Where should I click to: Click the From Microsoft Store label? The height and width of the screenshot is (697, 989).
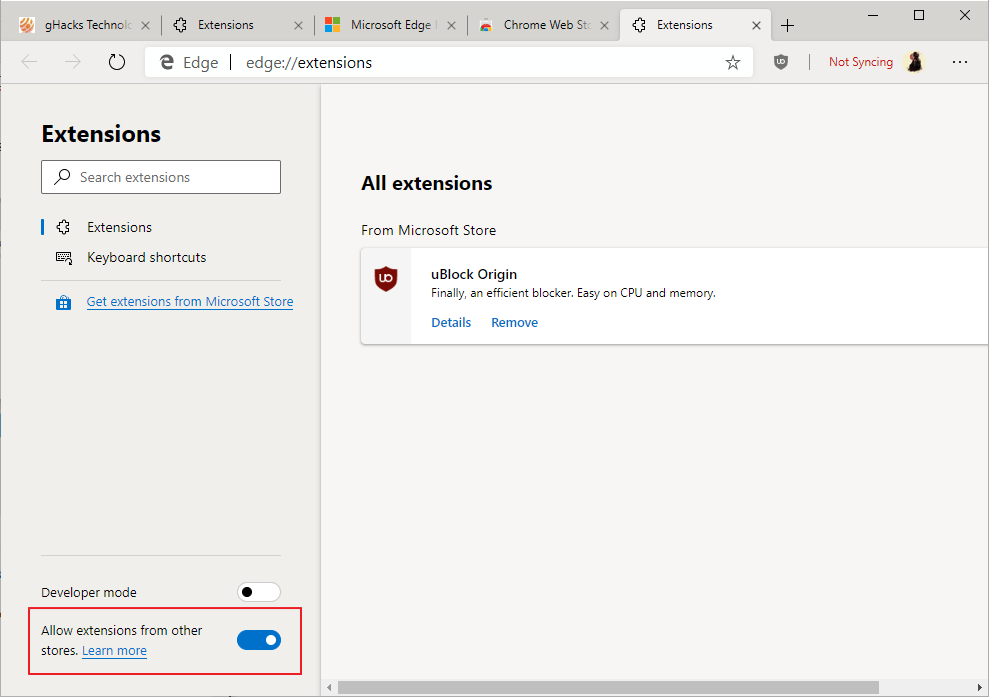click(428, 230)
